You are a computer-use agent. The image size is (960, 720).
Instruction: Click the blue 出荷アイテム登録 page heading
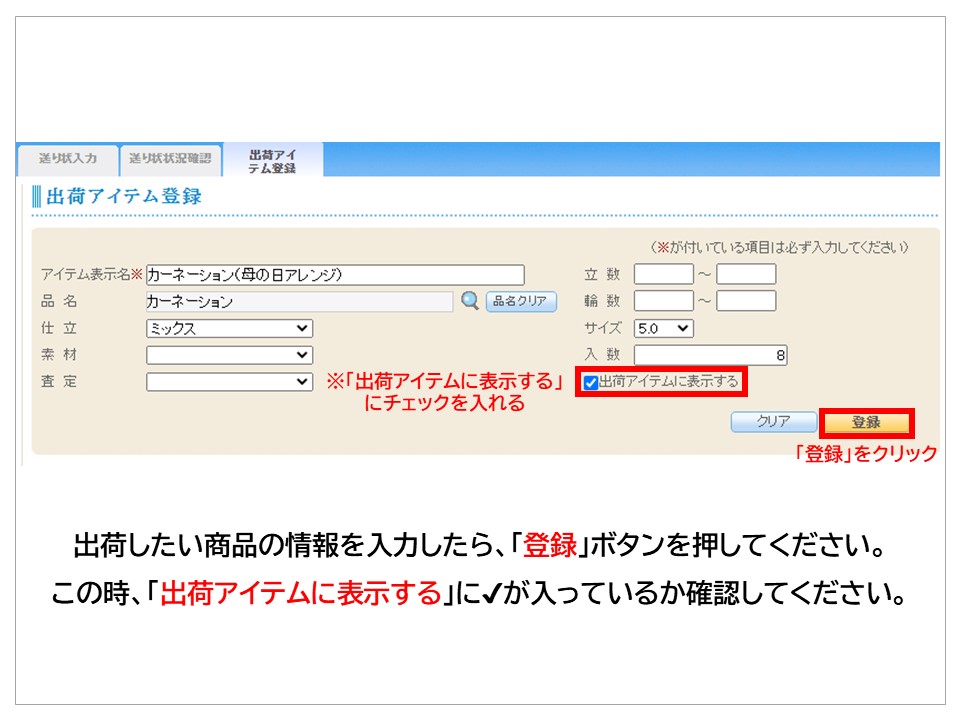(124, 197)
